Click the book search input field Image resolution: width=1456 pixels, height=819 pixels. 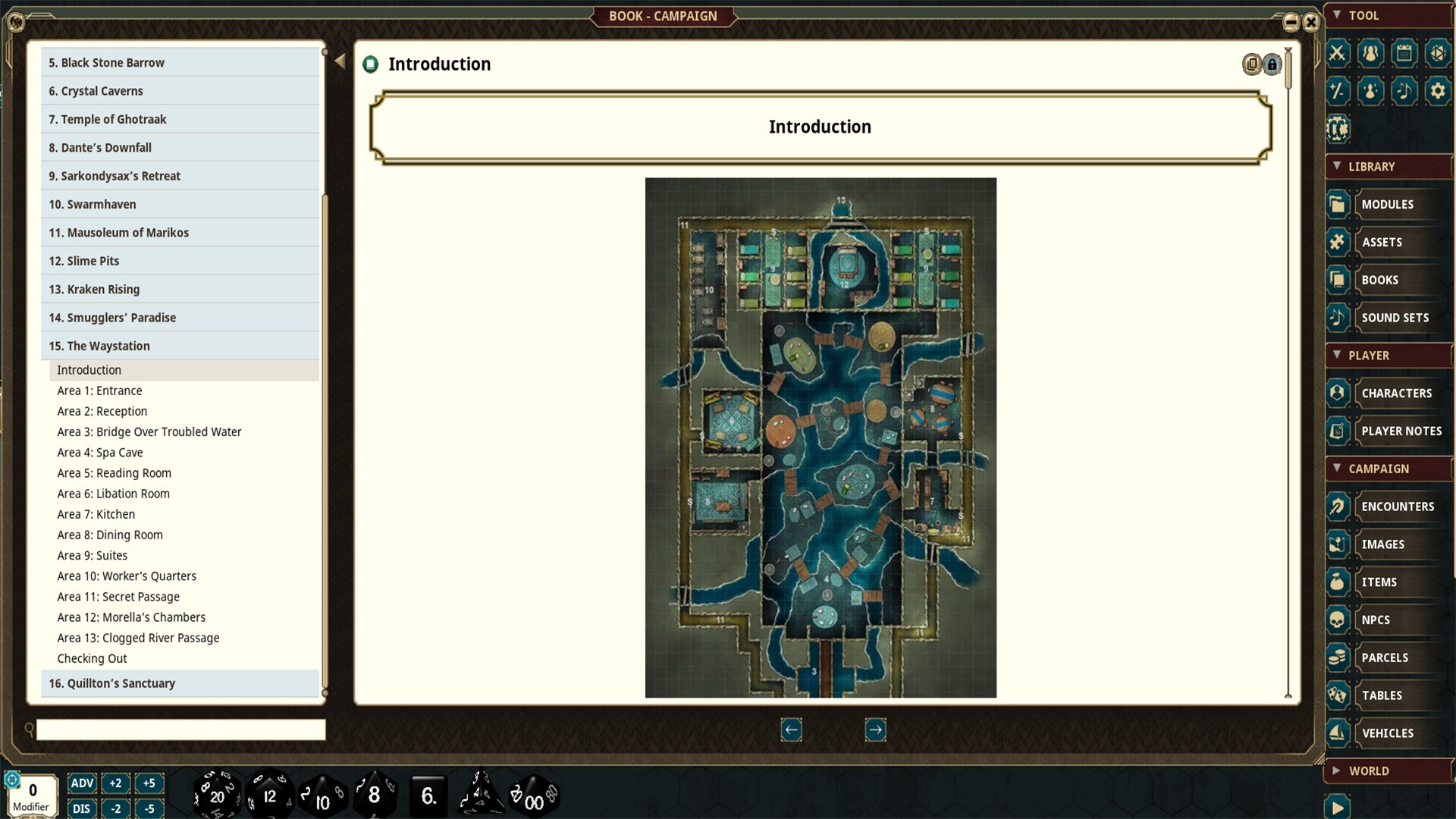[x=180, y=730]
